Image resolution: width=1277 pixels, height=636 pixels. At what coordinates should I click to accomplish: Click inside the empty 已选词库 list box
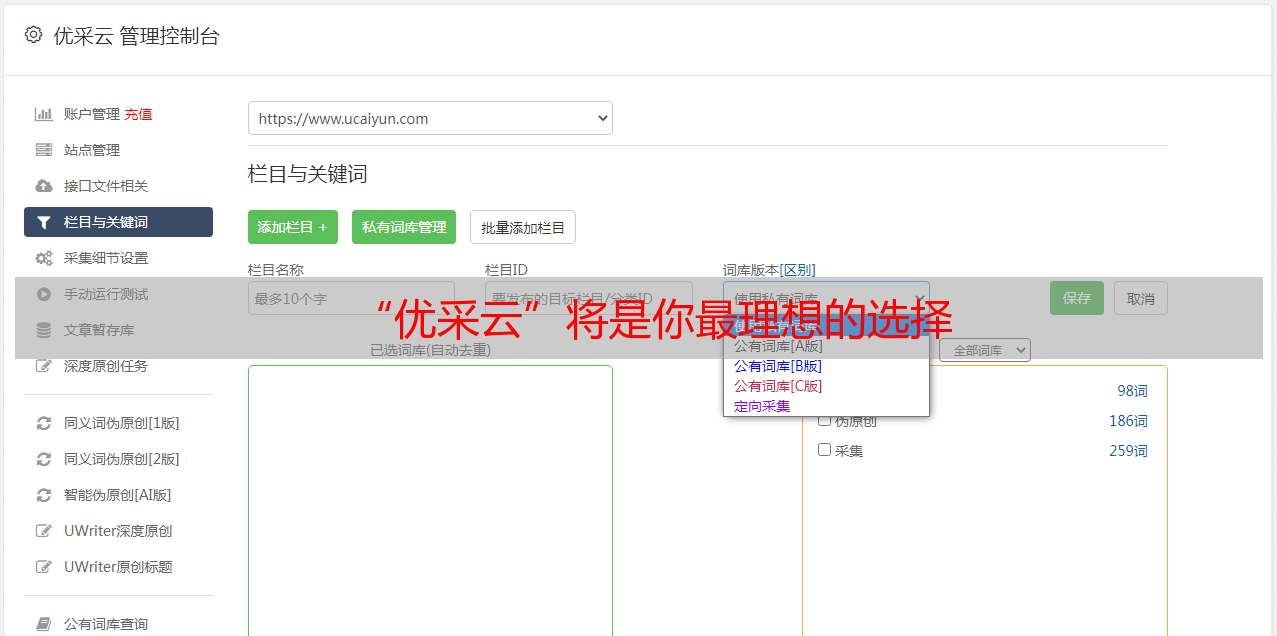tap(430, 500)
